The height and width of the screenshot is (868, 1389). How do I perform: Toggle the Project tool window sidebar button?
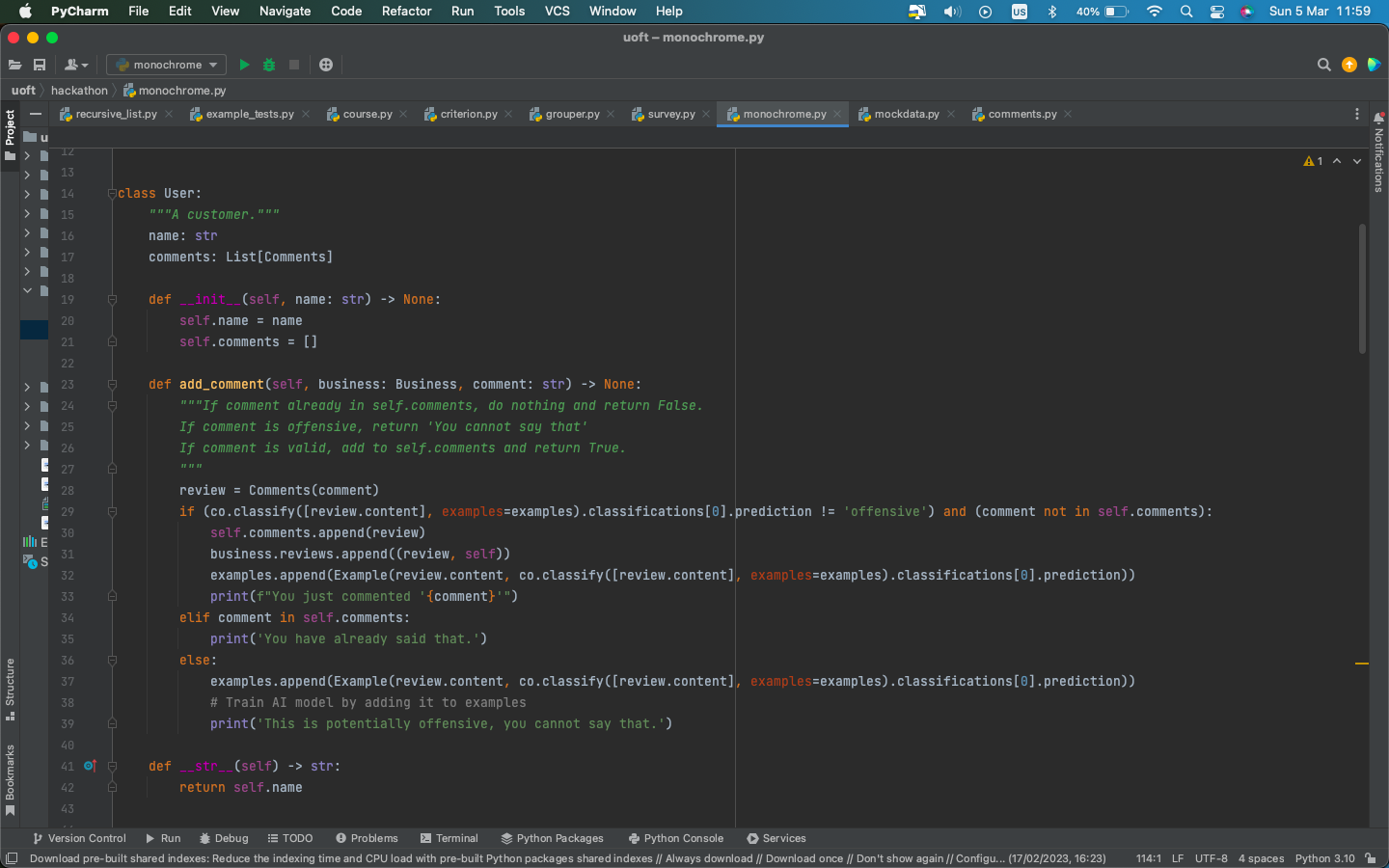point(10,135)
